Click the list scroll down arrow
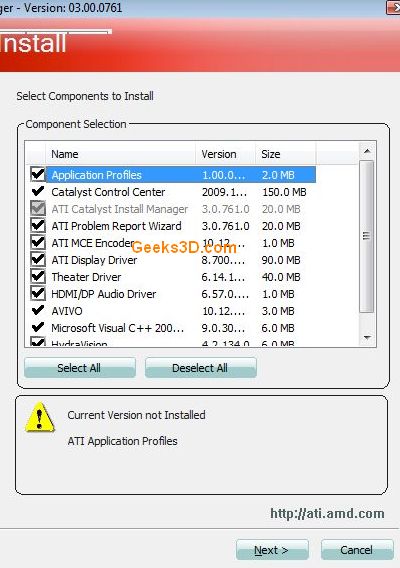The width and height of the screenshot is (400, 568). coord(367,337)
